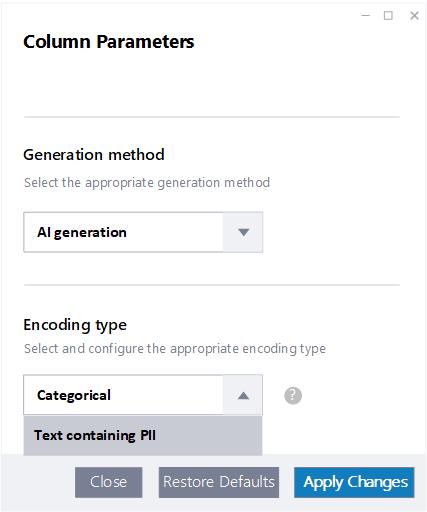Screen dimensions: 427x512
Task: Collapse the Encoding type dropdown arrow
Action: point(243,395)
